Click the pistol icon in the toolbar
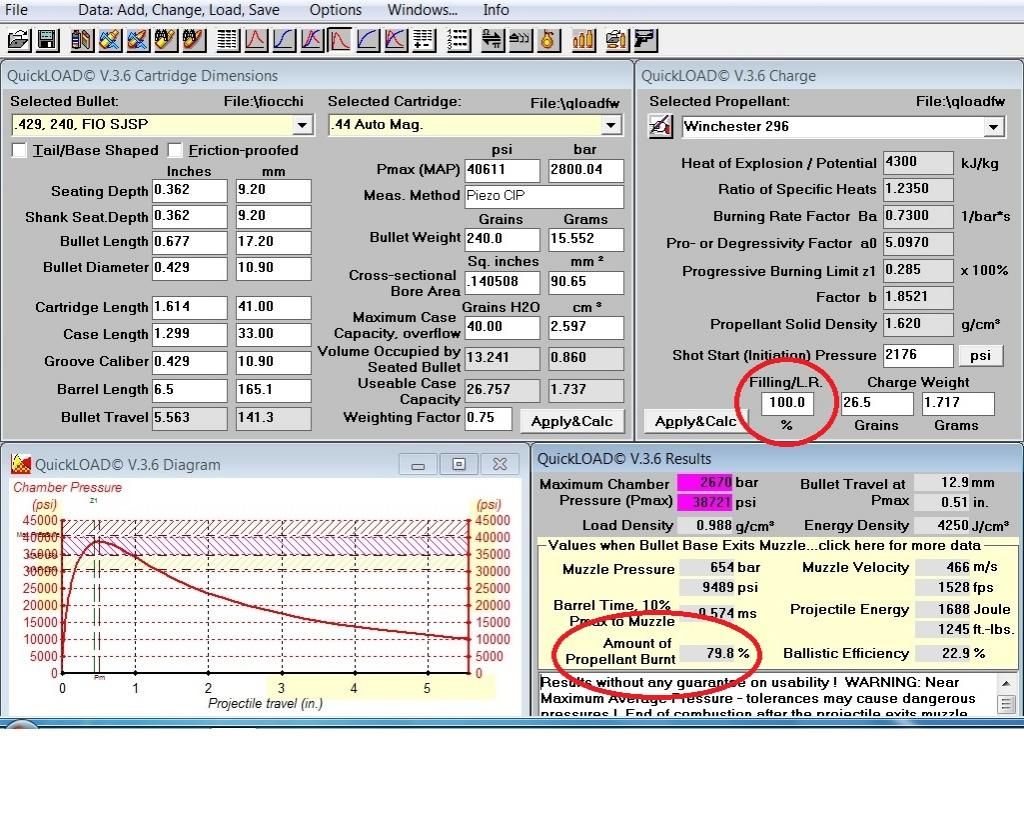This screenshot has height=825, width=1024. (x=645, y=40)
